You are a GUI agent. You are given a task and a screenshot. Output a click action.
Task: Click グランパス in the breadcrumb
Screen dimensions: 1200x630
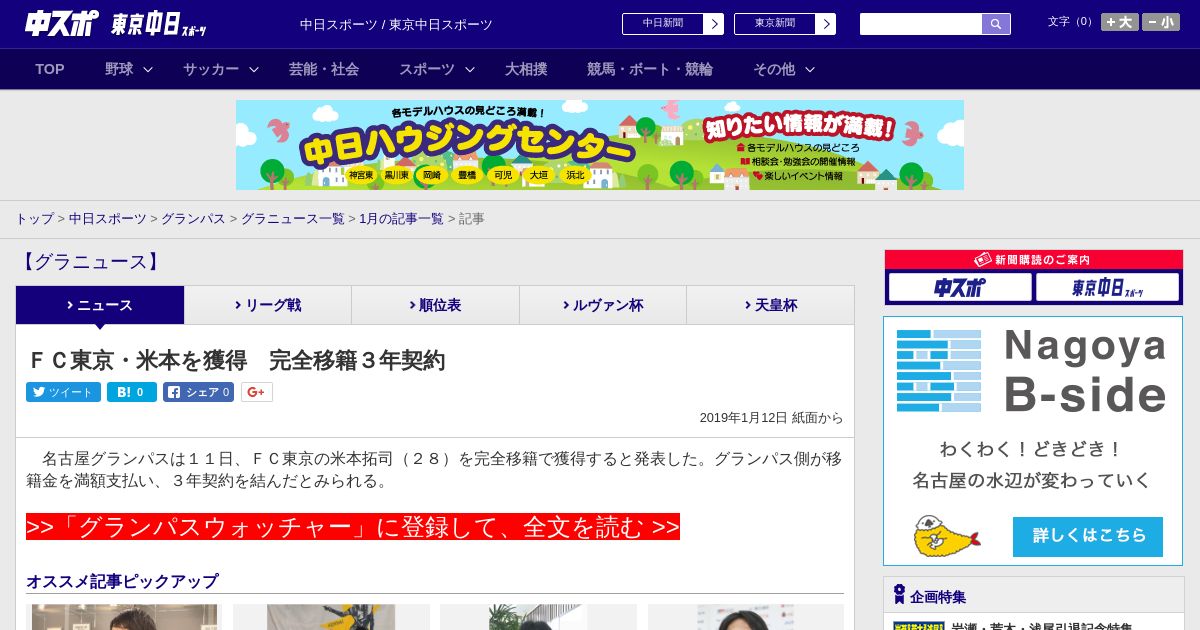193,219
